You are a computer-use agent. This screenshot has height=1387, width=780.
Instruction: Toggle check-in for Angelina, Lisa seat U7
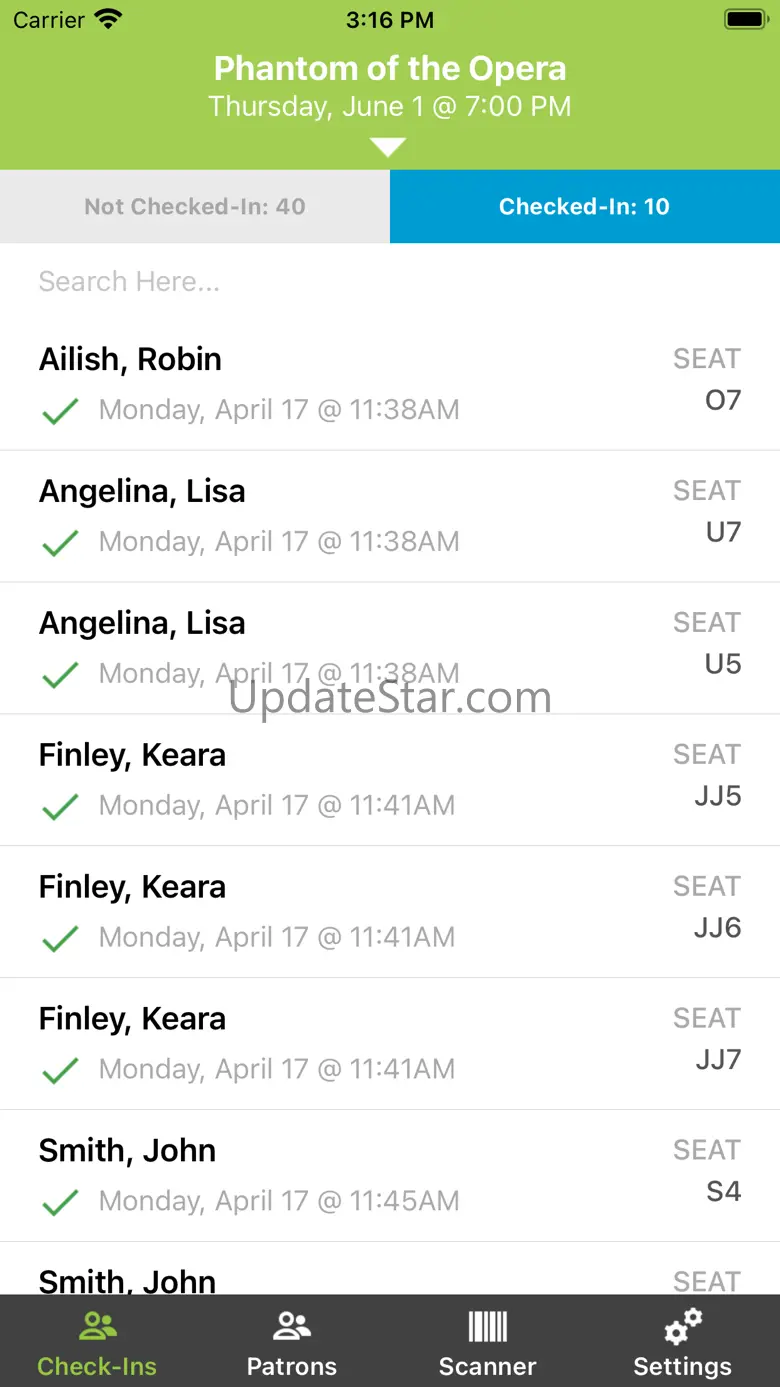[60, 543]
